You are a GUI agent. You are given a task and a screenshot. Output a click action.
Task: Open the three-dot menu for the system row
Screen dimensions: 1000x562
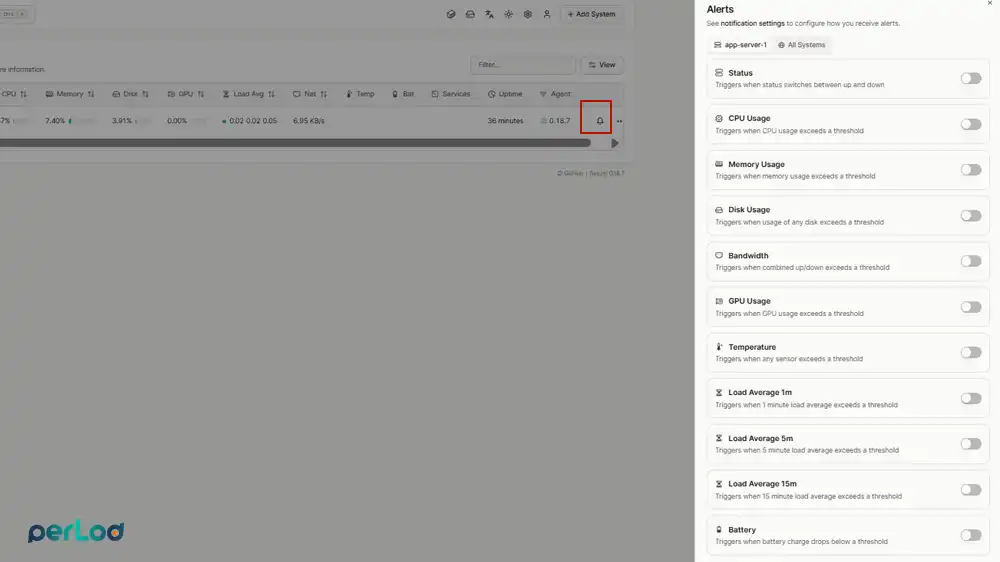619,121
